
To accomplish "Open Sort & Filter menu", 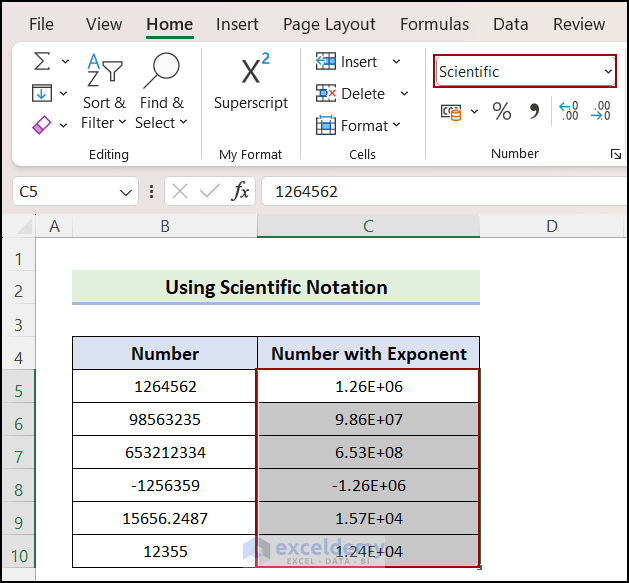I will 104,92.
